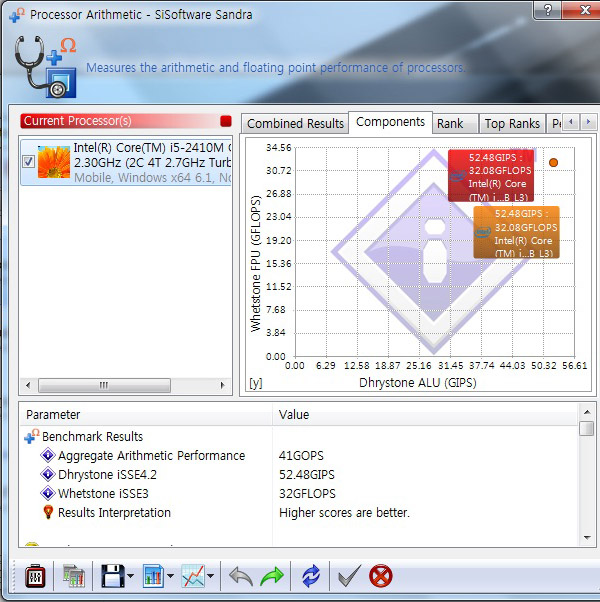Screen dimensions: 600x602
Task: Click the green forward arrow icon
Action: [x=272, y=576]
